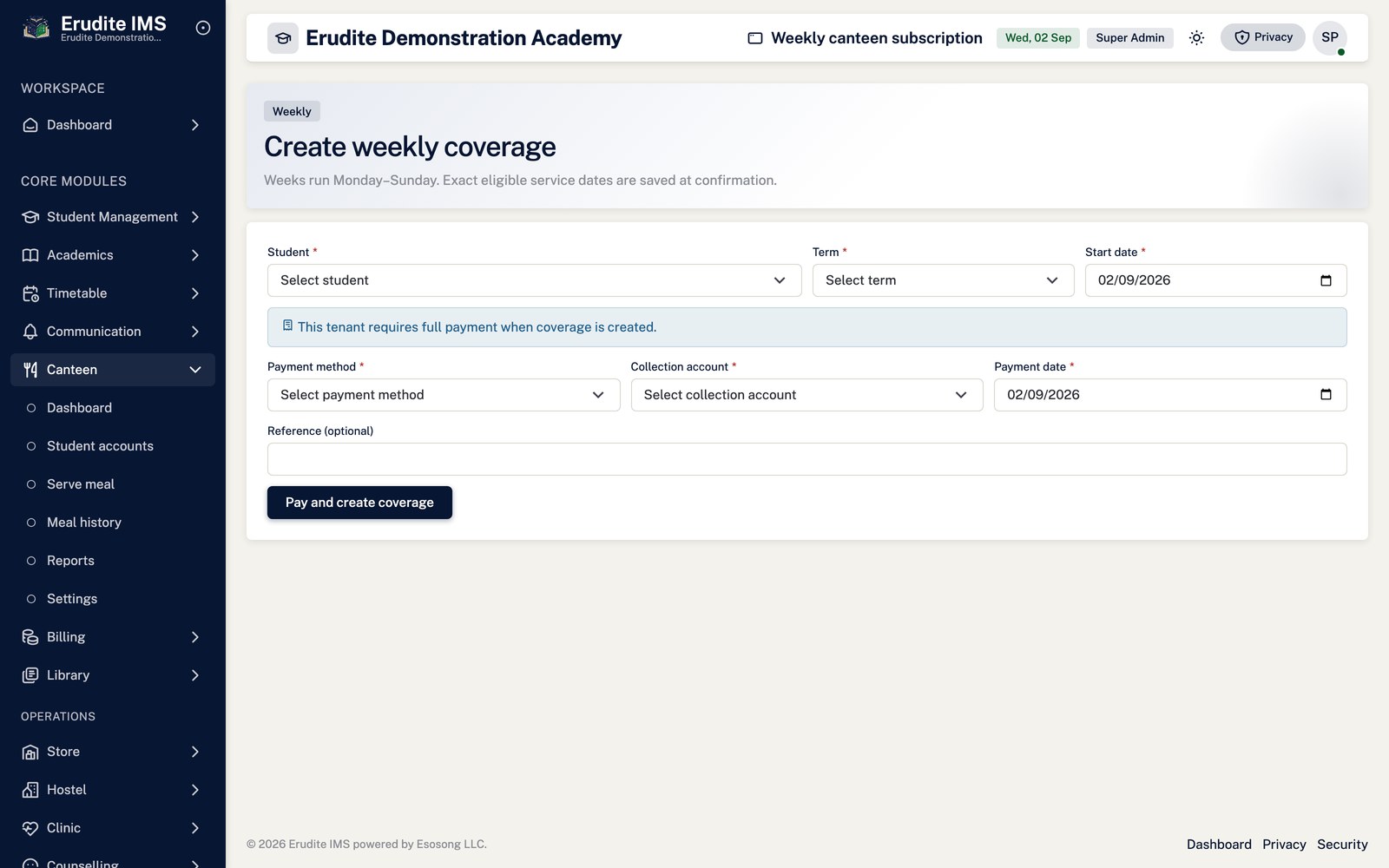The height and width of the screenshot is (868, 1389).
Task: Click the Start date field
Action: tap(1215, 280)
